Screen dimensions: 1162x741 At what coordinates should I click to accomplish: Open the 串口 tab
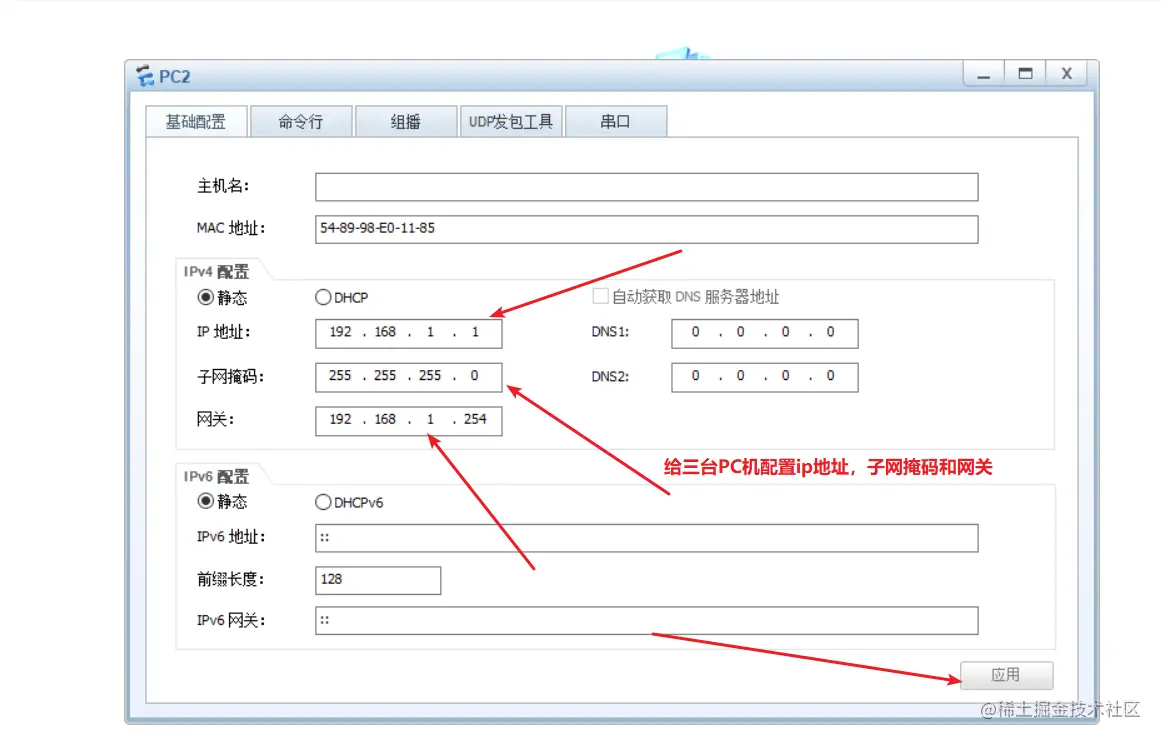point(615,122)
